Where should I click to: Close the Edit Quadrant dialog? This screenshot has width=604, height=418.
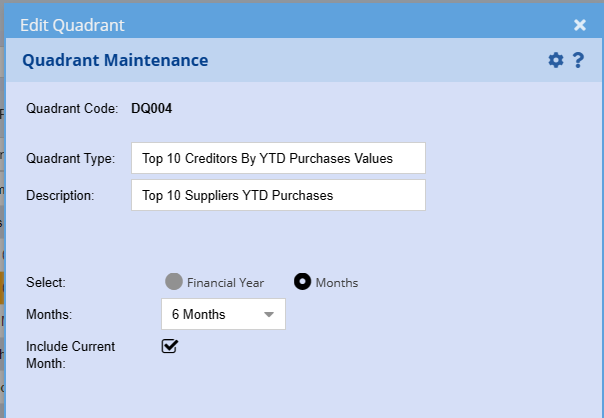click(x=580, y=25)
